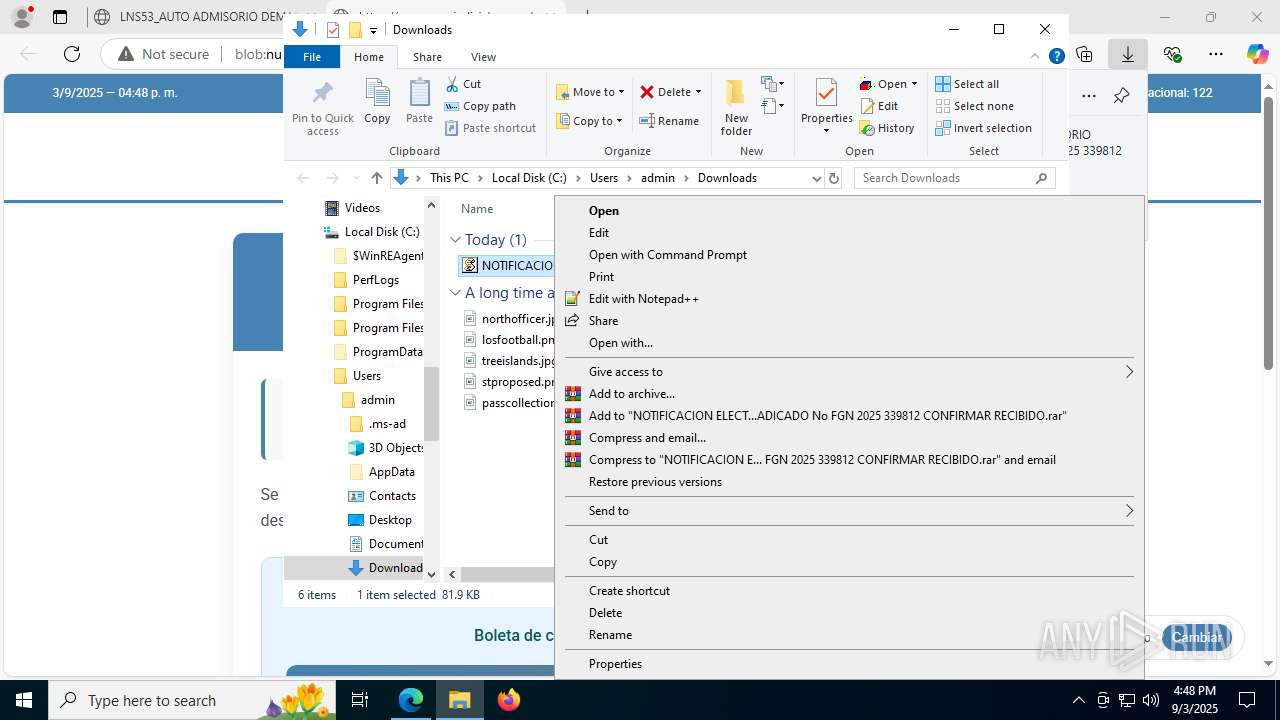Viewport: 1280px width, 720px height.
Task: Switch to the Share ribbon tab
Action: click(427, 57)
